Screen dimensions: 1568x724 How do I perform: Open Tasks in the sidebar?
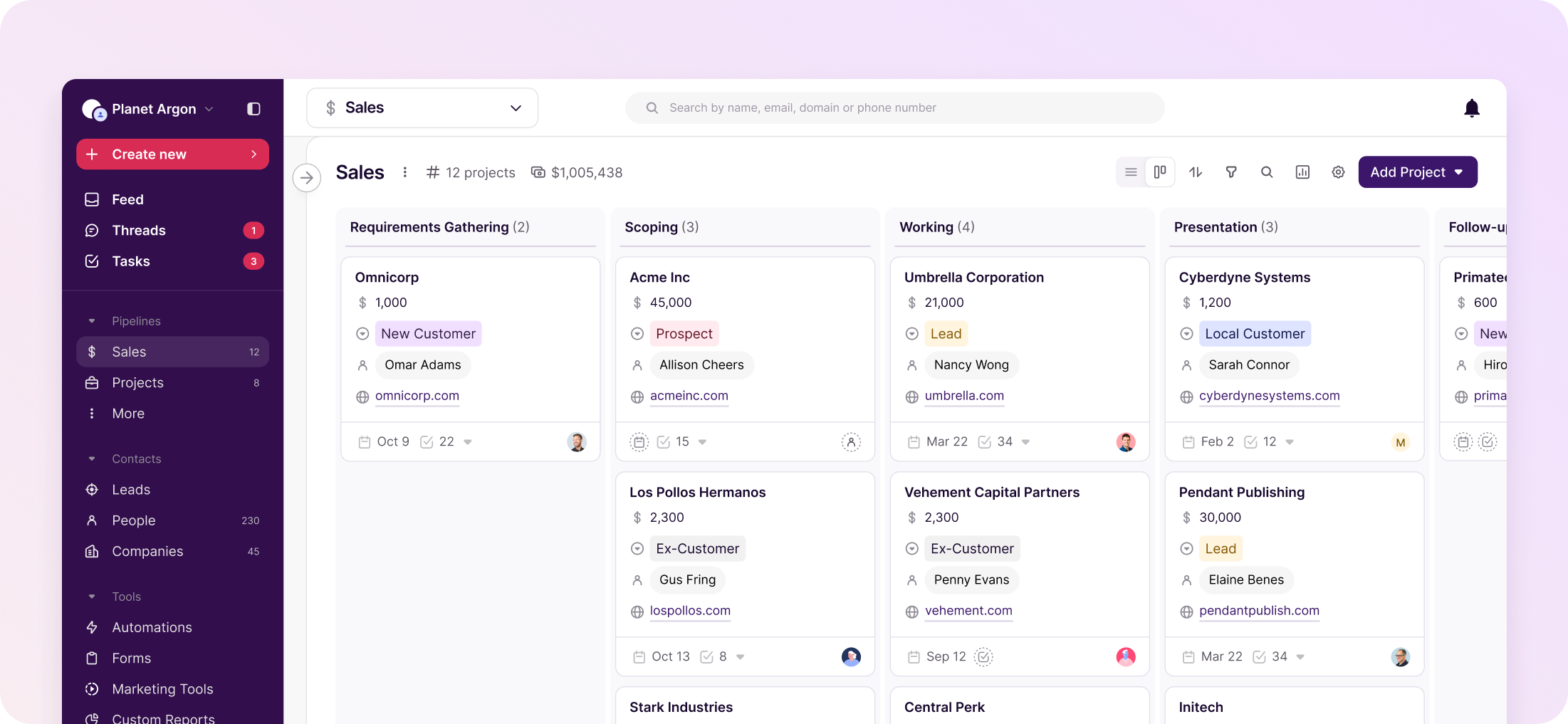(172, 261)
